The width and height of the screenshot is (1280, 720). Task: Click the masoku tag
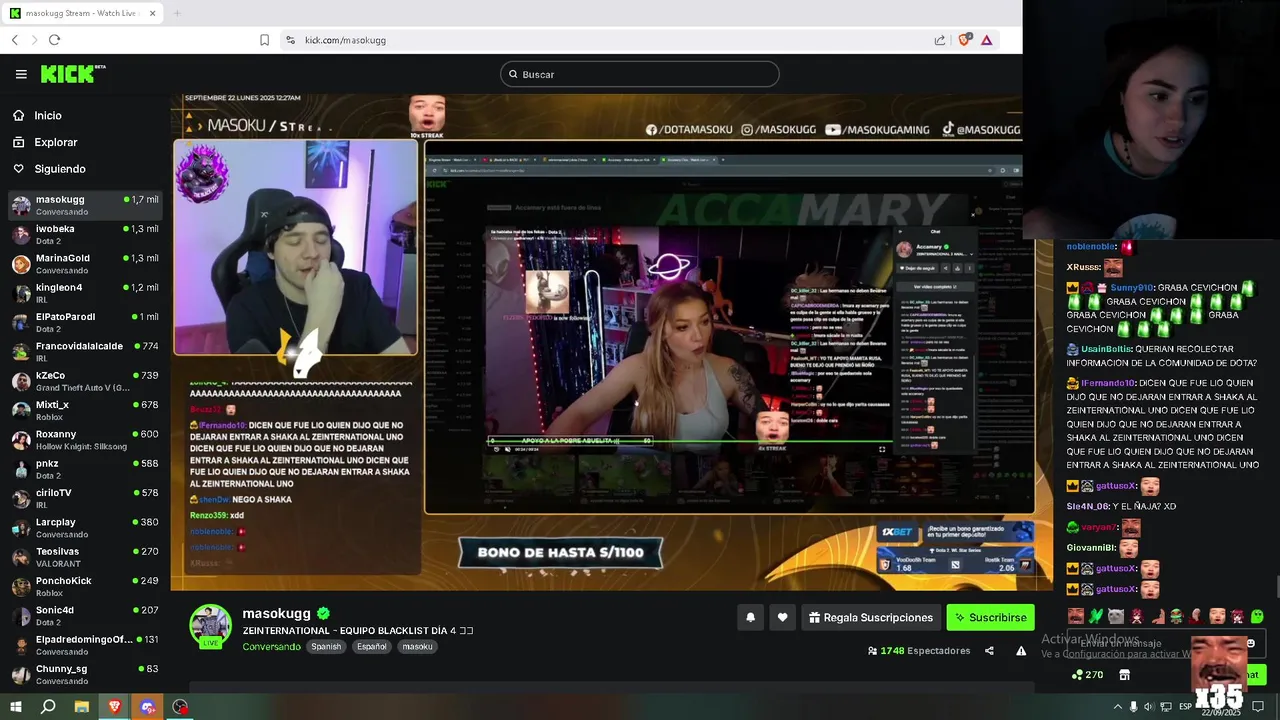[x=417, y=646]
